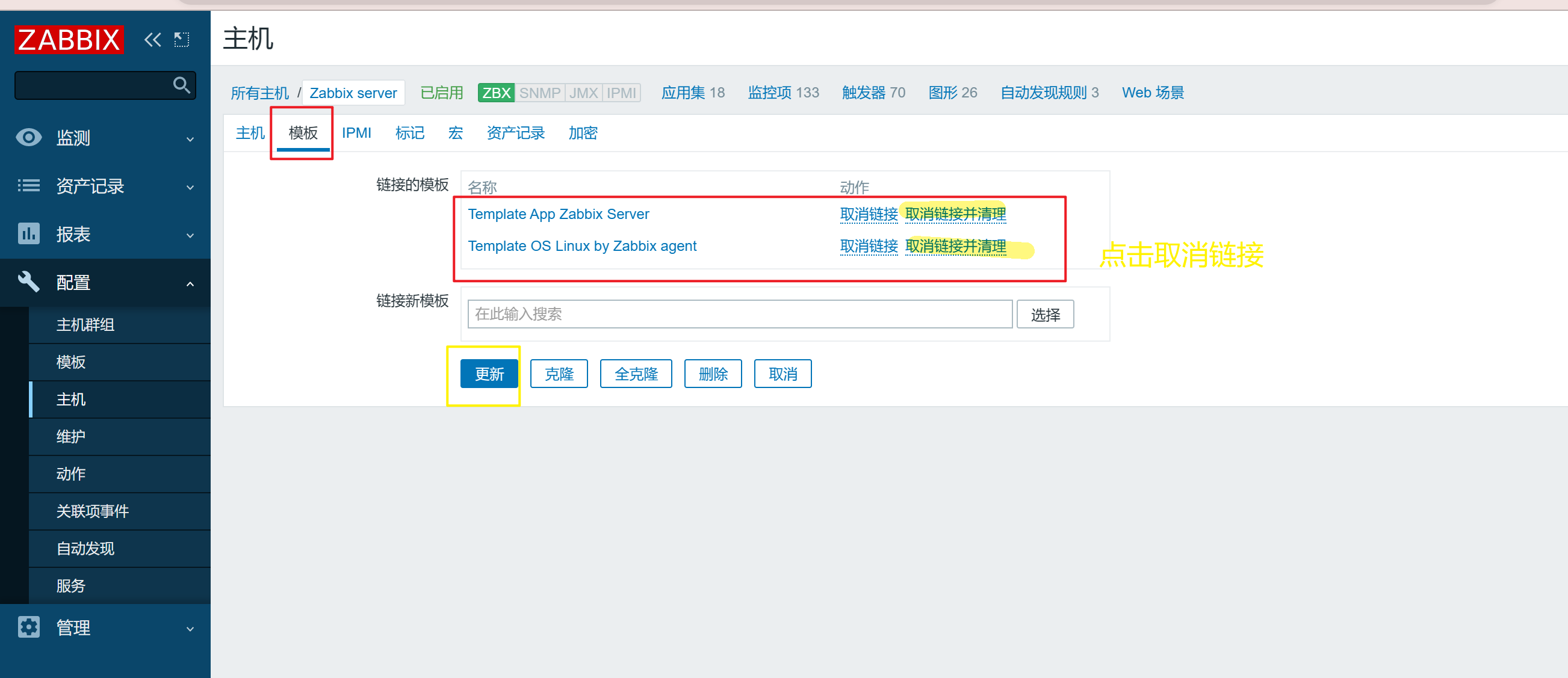Collapse the 配置 menu chevron
Image resolution: width=1568 pixels, height=678 pixels.
tap(191, 283)
